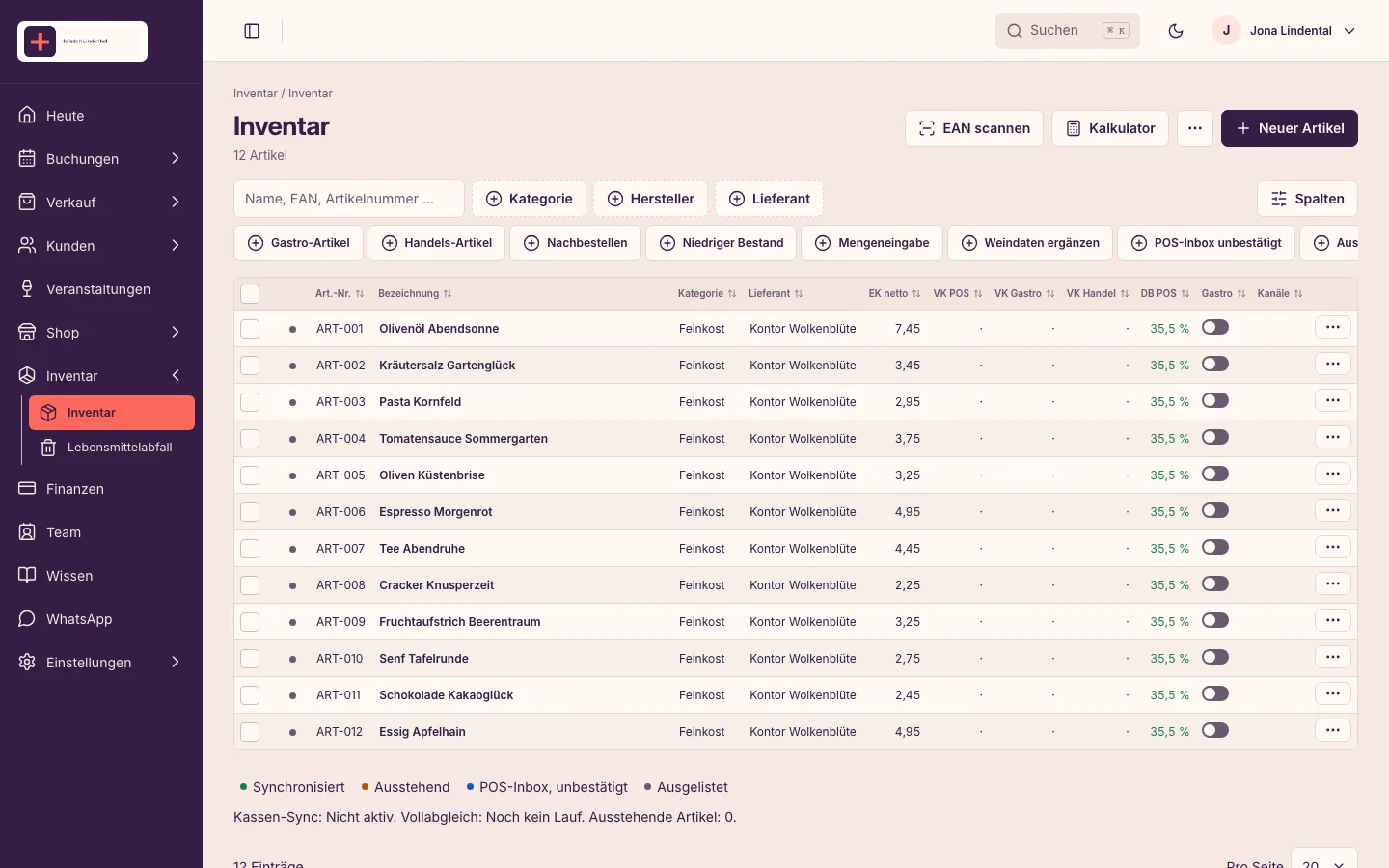Expand the Verkauf sidebar section
This screenshot has height=868, width=1389.
pos(101,203)
